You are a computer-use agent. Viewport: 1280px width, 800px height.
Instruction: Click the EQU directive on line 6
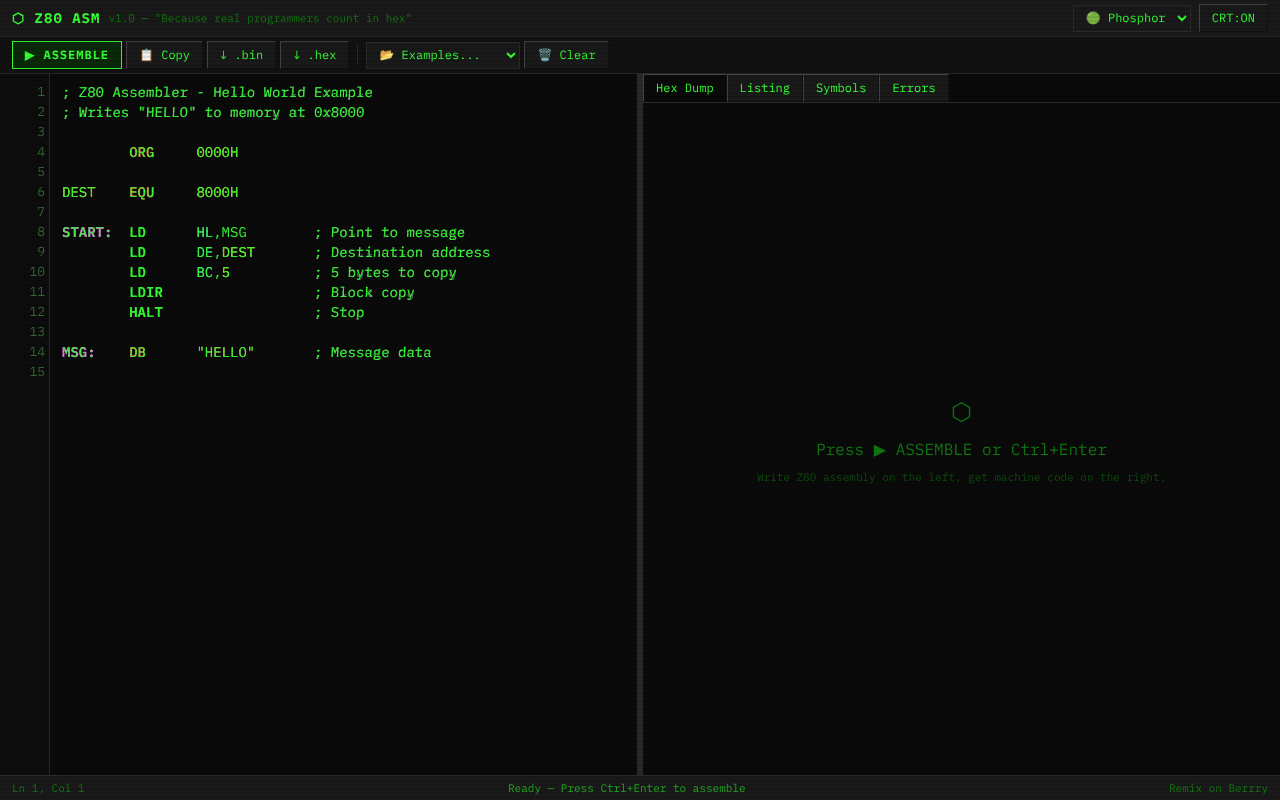tap(142, 192)
